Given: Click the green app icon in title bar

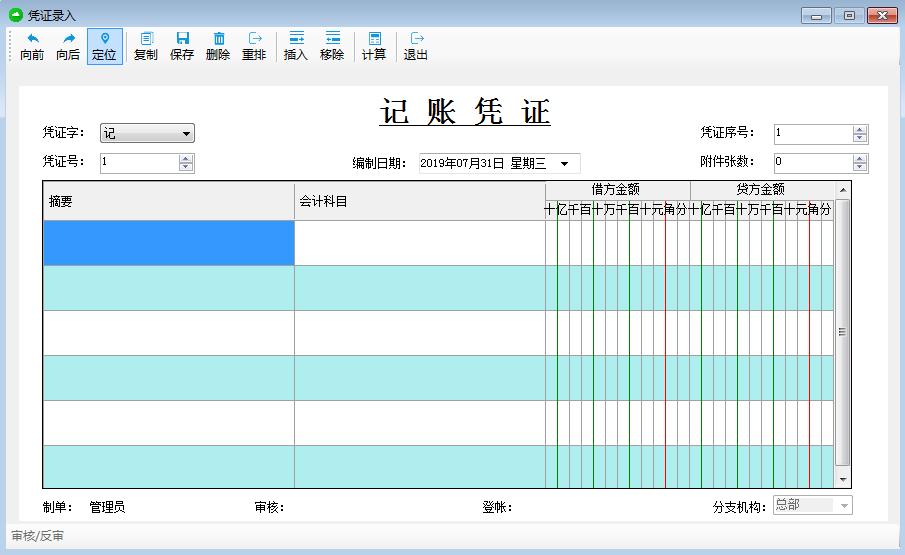Looking at the screenshot, I should pyautogui.click(x=16, y=15).
